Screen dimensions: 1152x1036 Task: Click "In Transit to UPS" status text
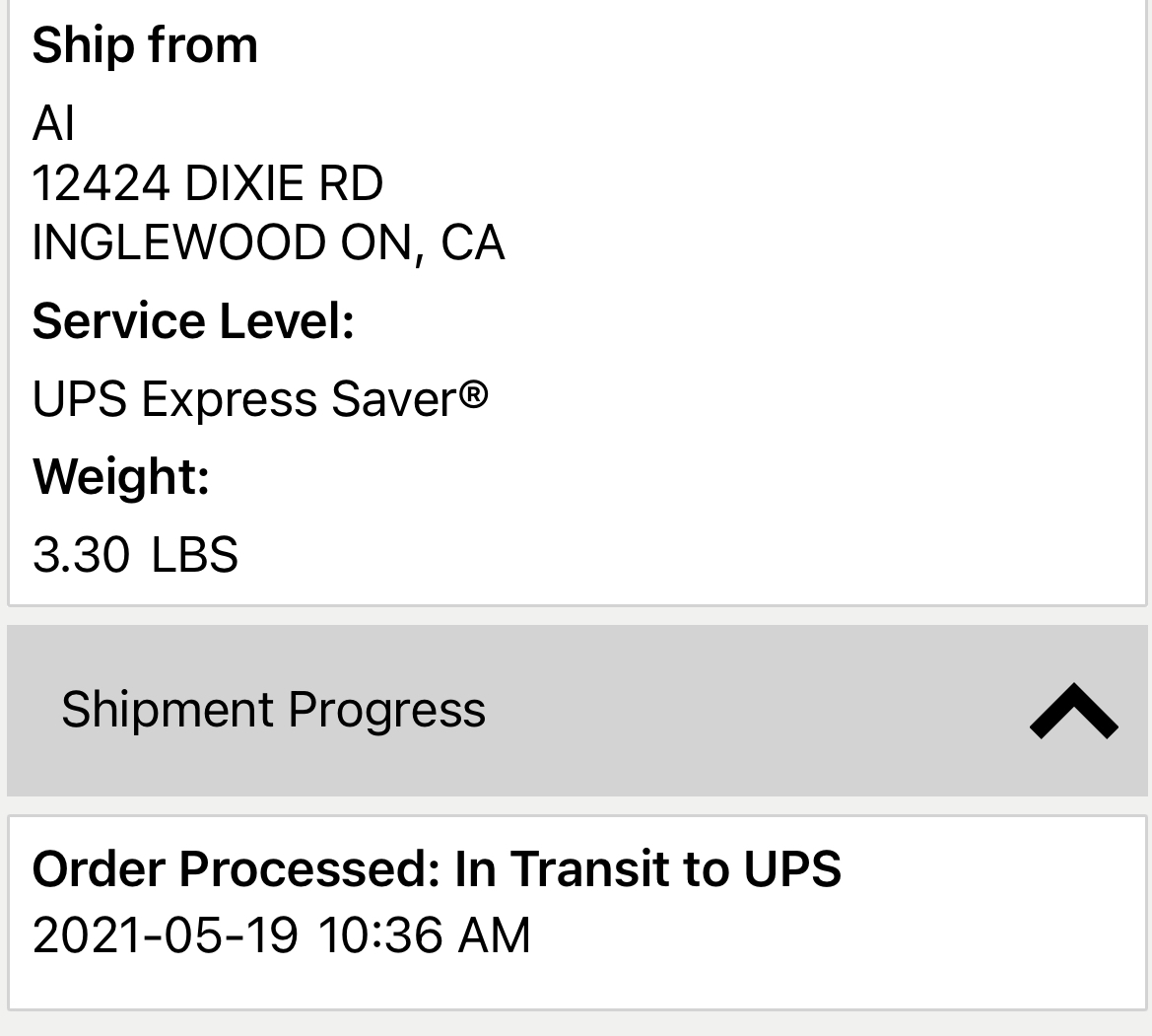click(x=647, y=868)
